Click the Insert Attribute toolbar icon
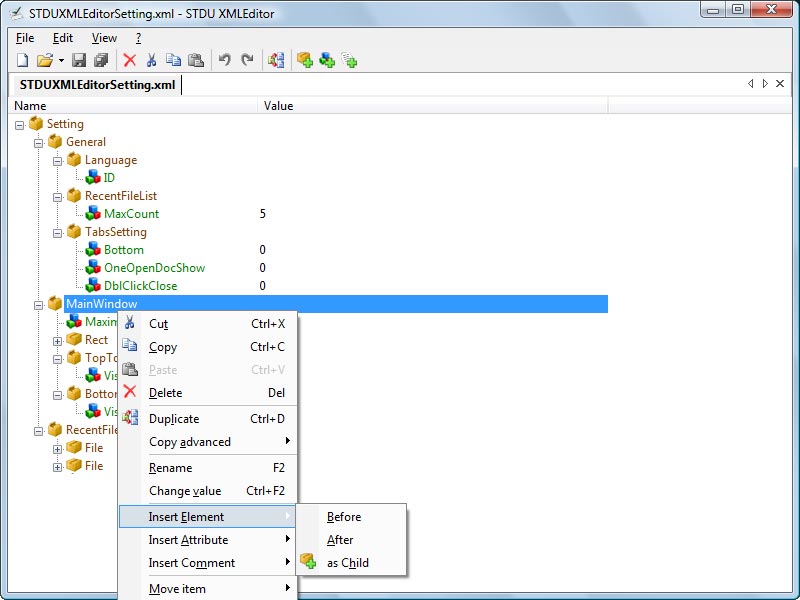 tap(326, 60)
